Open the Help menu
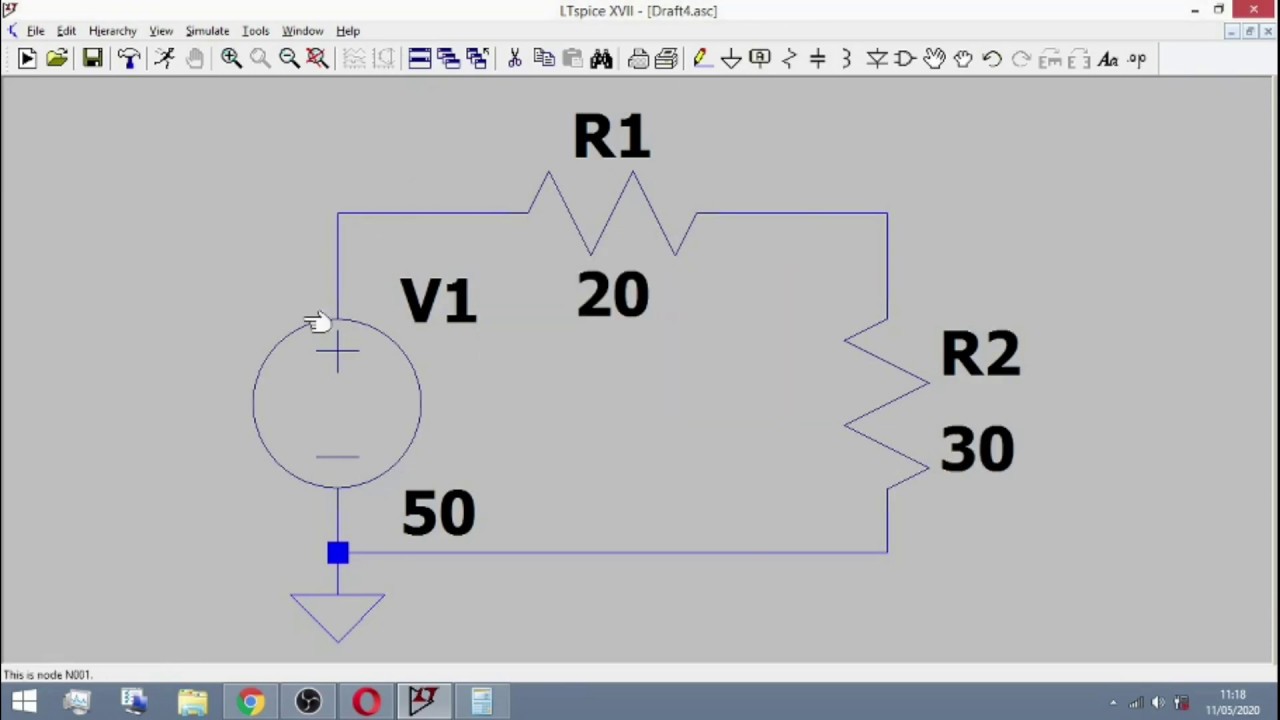 [x=348, y=31]
